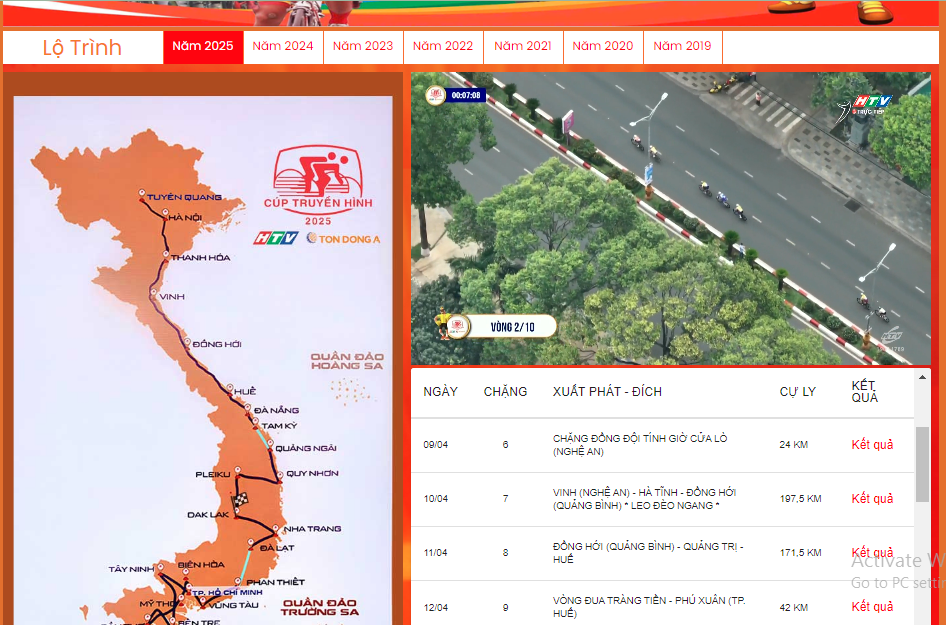The image size is (946, 625).
Task: Switch to the Năm 2024 tab
Action: tap(283, 46)
